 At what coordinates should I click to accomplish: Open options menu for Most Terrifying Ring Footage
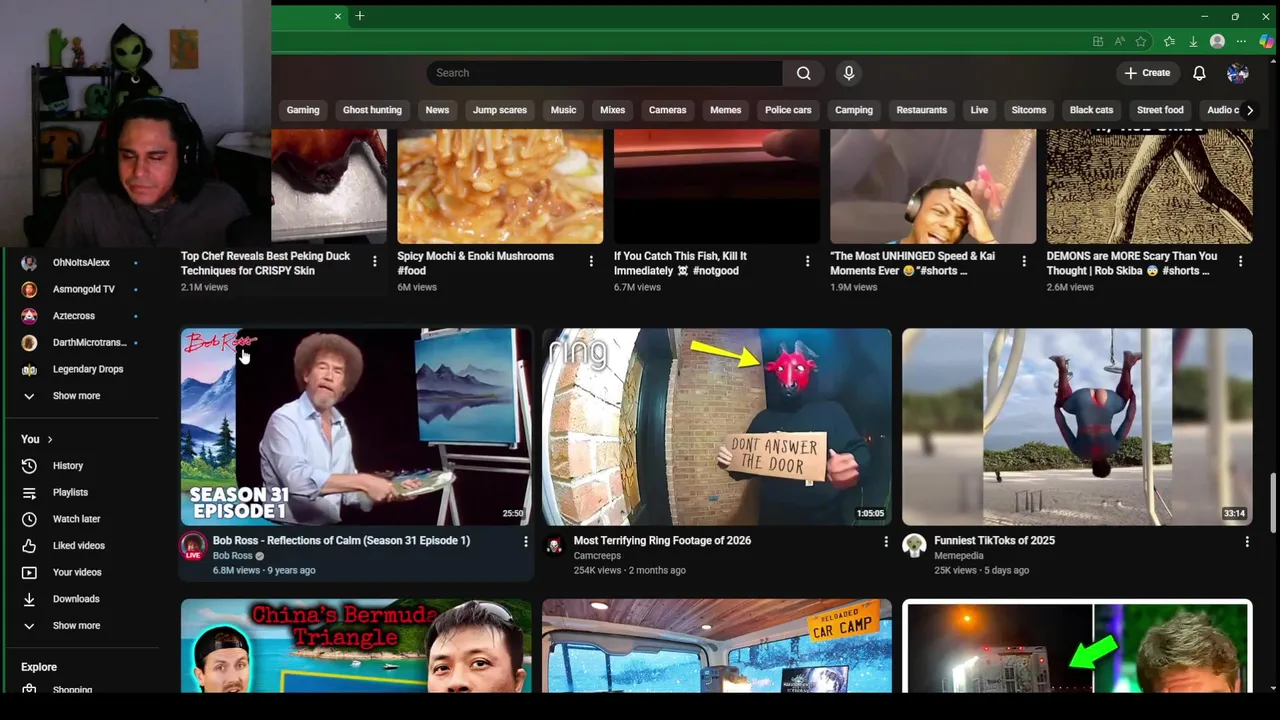click(885, 541)
